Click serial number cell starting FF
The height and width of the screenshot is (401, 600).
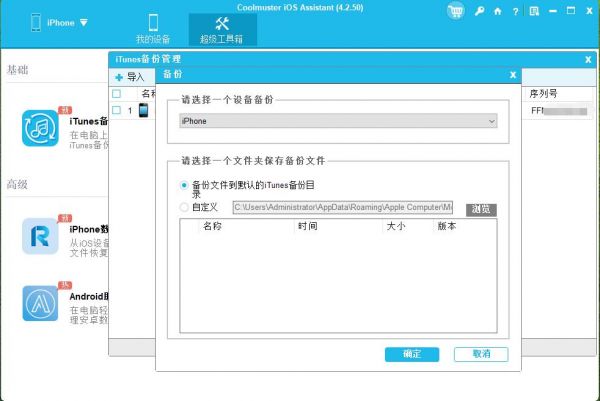coord(559,111)
